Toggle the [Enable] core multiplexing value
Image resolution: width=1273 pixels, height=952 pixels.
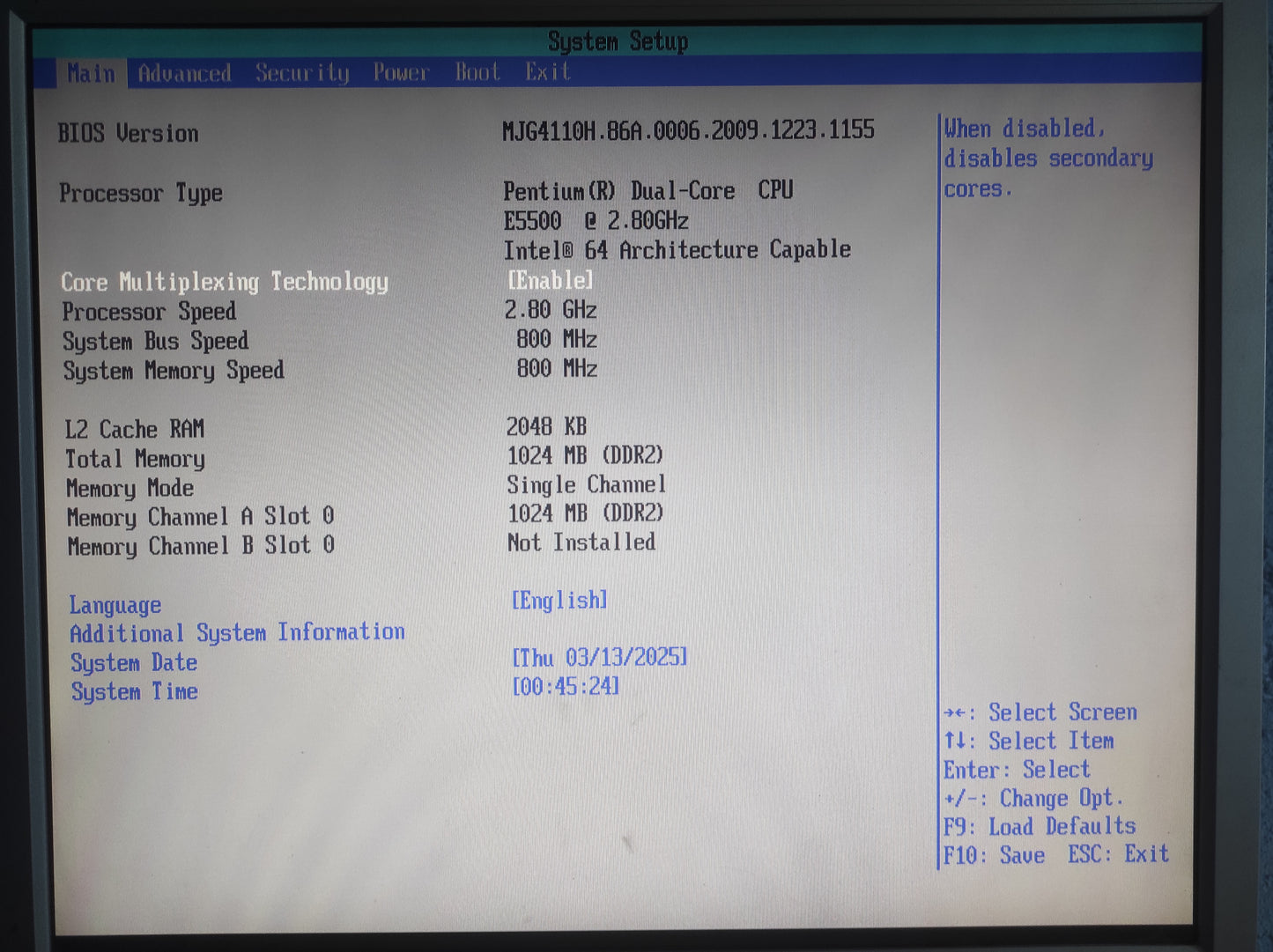(551, 280)
